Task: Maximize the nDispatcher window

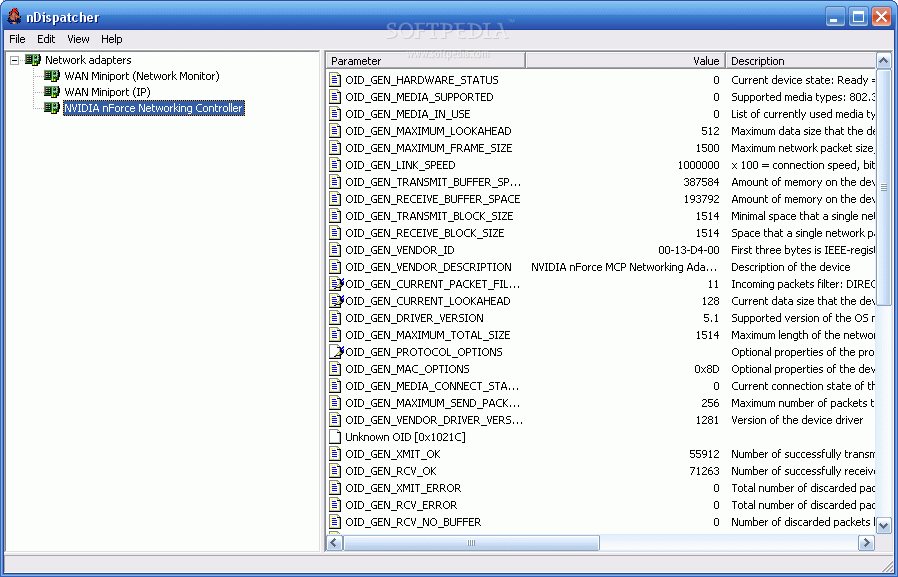Action: 858,17
